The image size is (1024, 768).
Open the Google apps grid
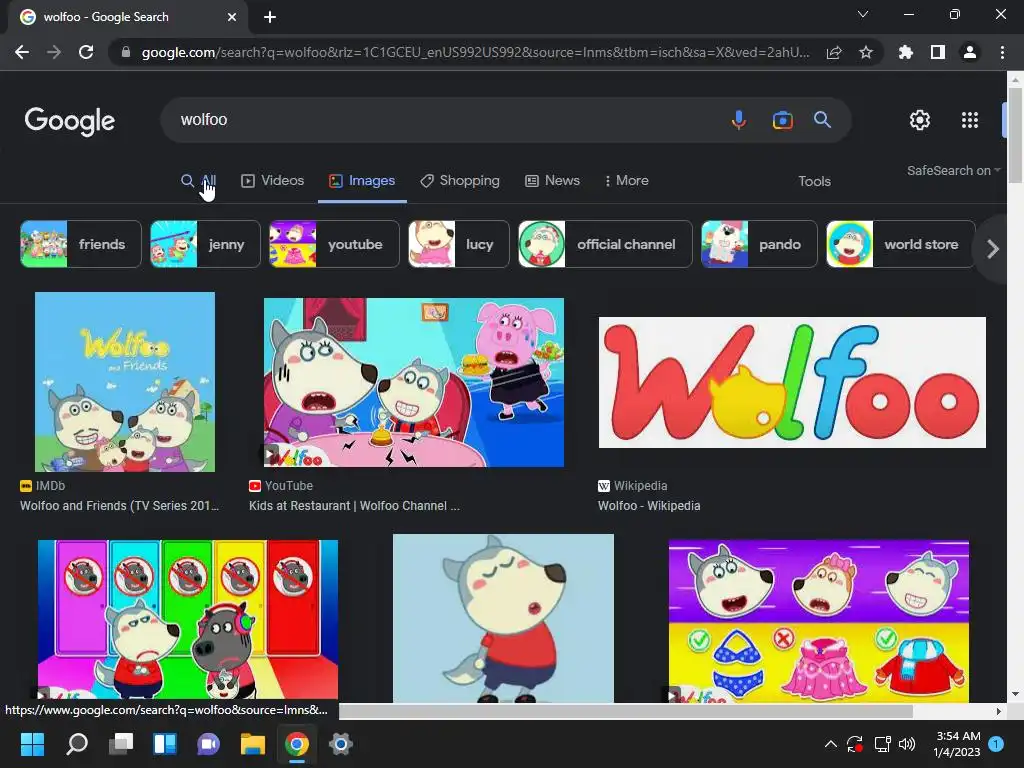point(970,120)
